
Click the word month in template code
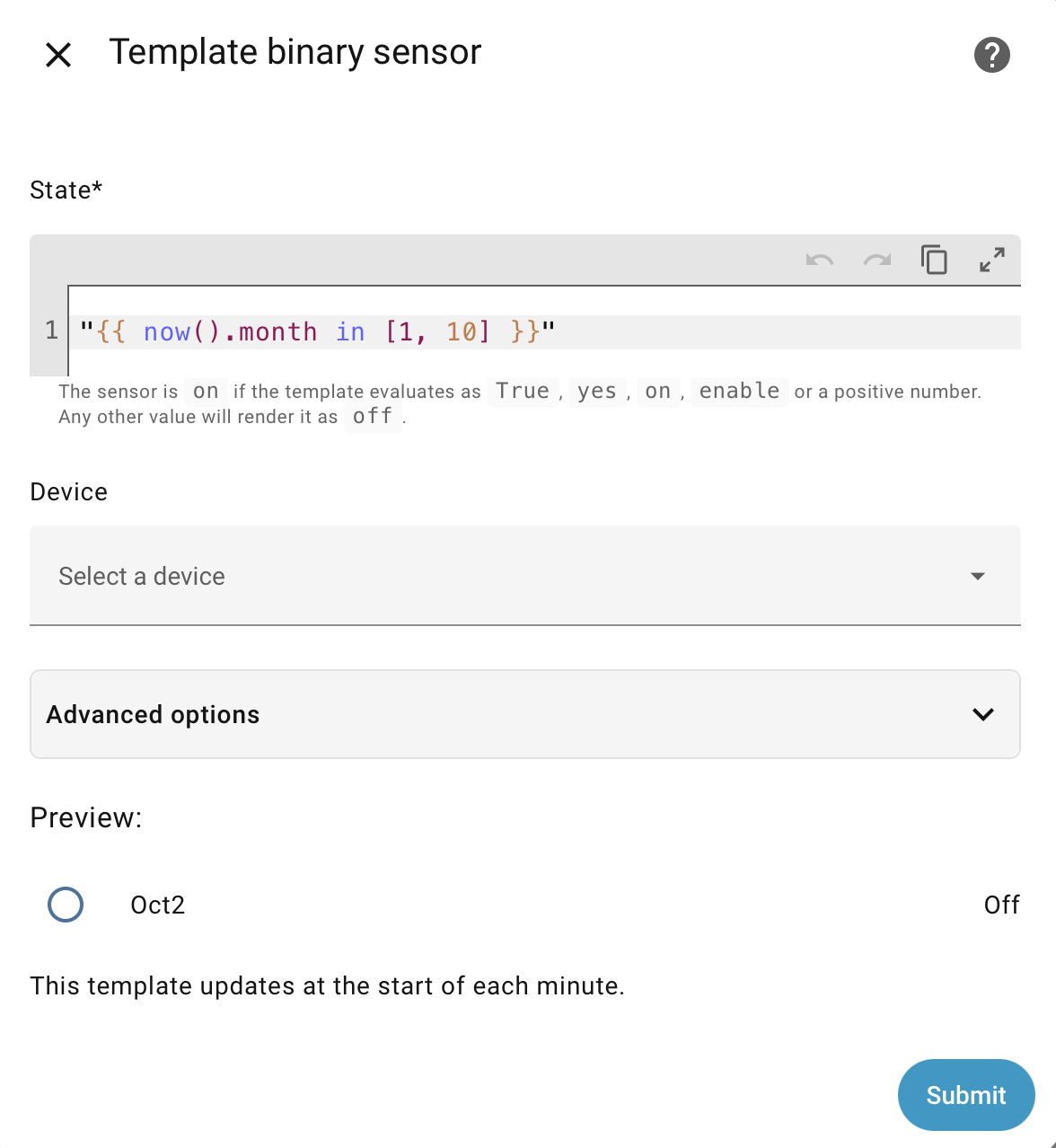click(x=277, y=332)
